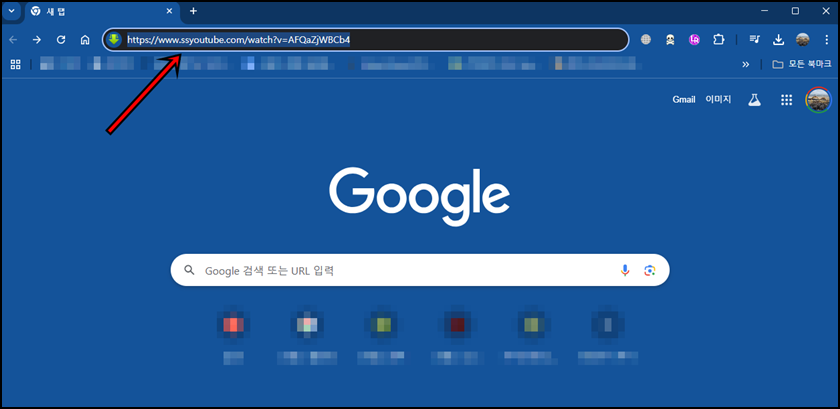This screenshot has height=409, width=840.
Task: Click the Google search input box
Action: [420, 270]
